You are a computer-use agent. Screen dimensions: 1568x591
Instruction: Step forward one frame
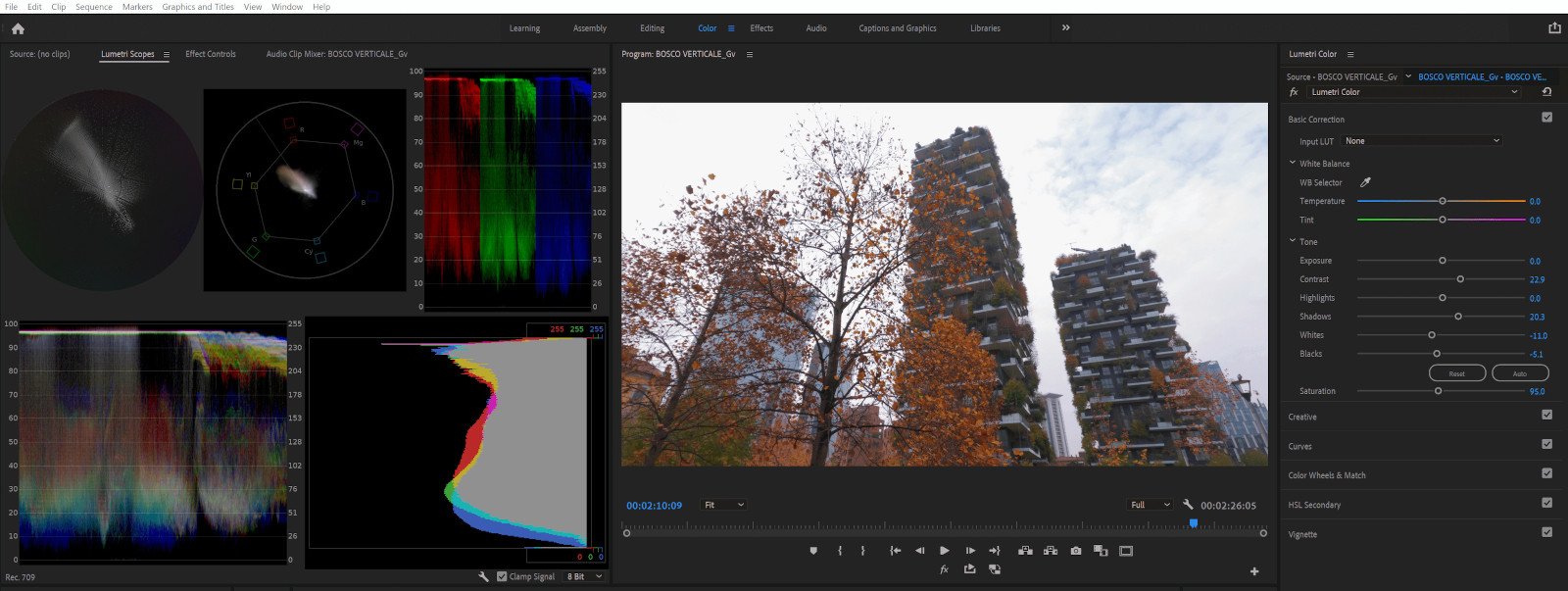tap(969, 551)
